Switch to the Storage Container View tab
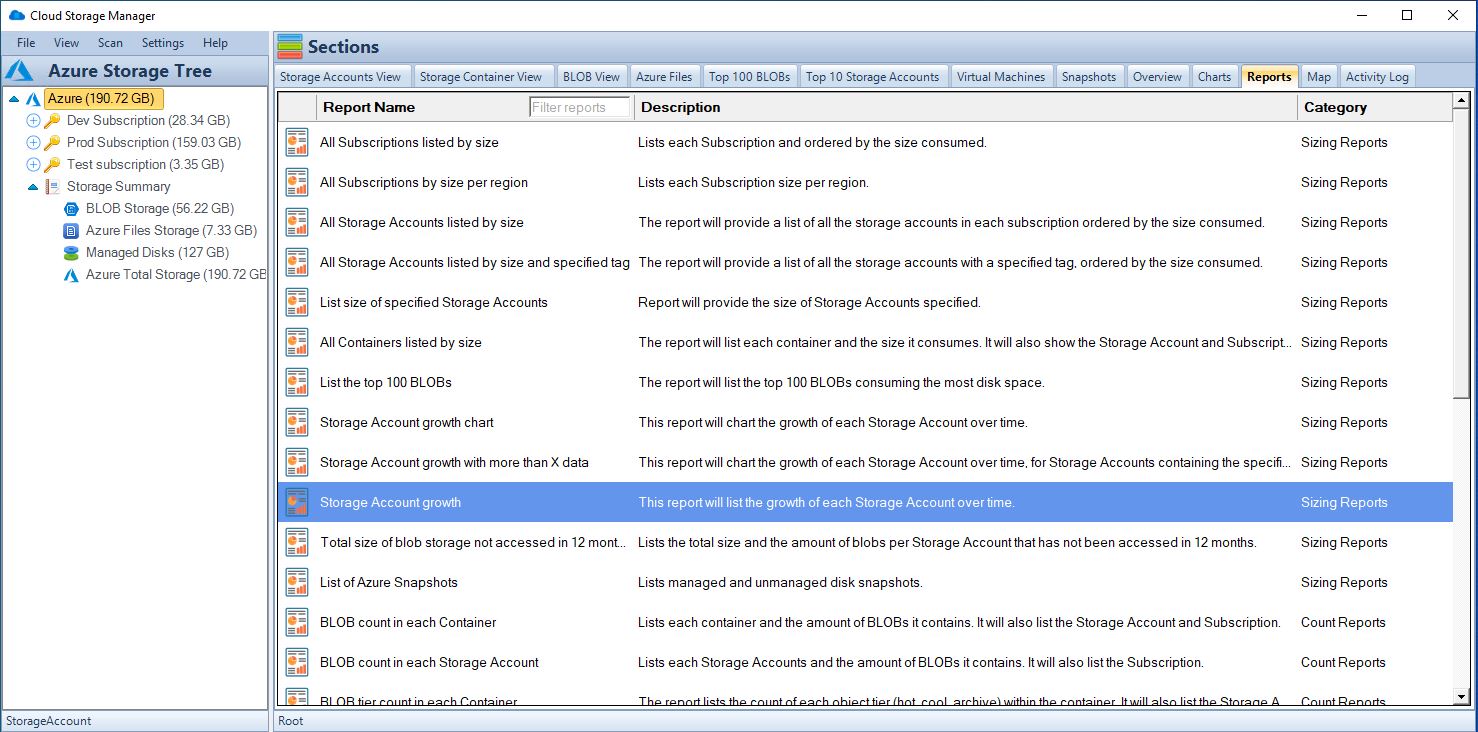Screen dimensions: 1478x732 click(x=481, y=77)
